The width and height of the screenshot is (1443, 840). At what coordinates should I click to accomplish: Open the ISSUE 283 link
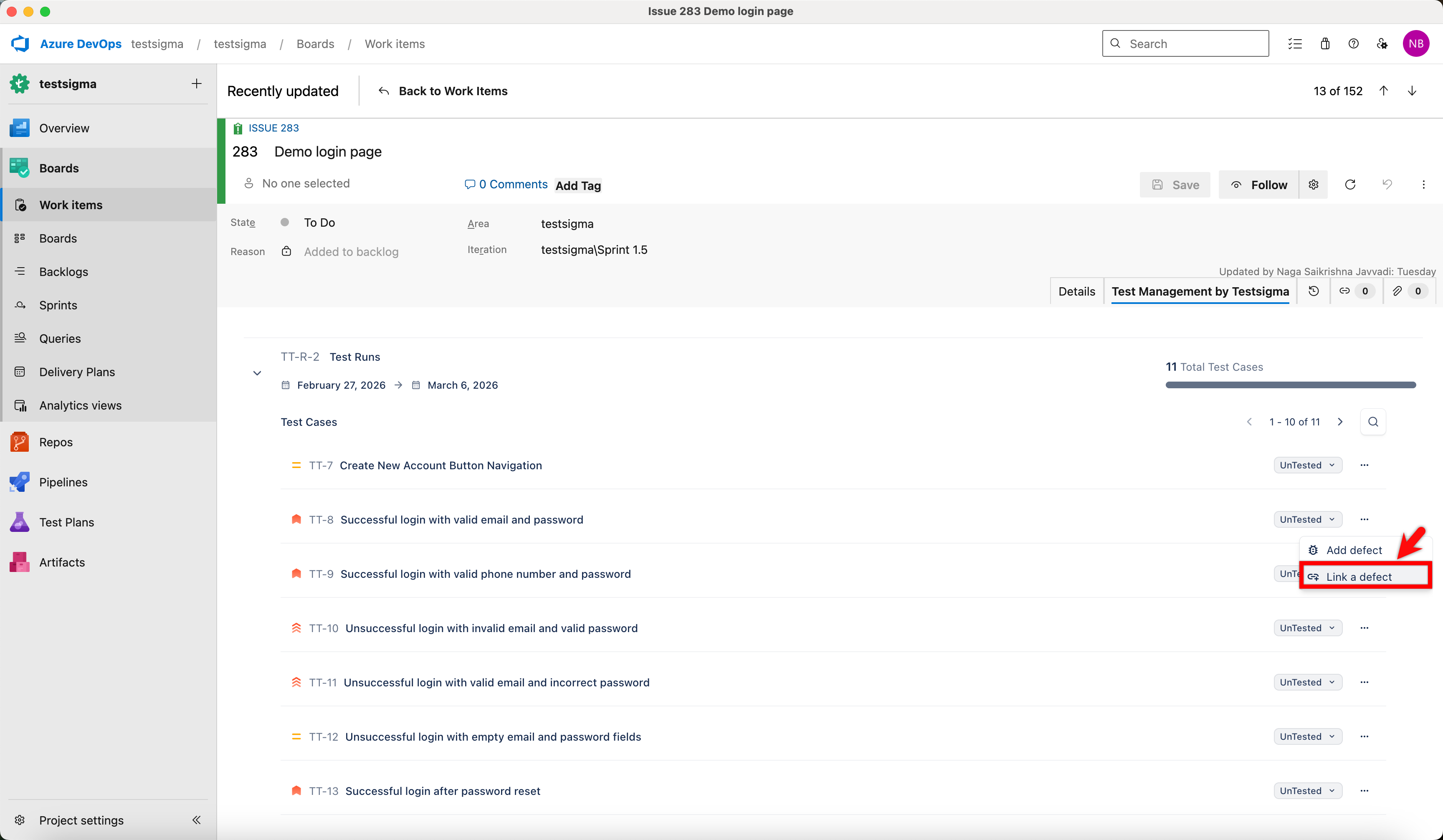click(274, 128)
